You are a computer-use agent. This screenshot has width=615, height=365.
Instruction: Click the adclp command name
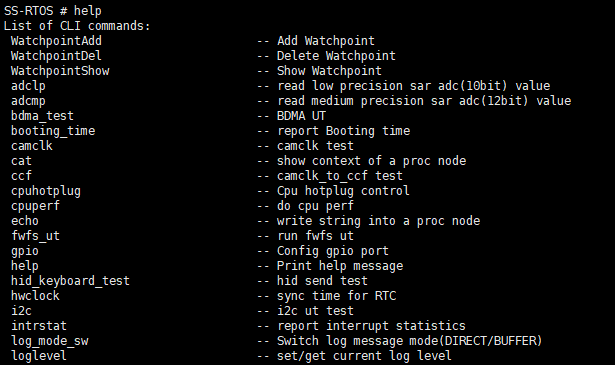click(28, 86)
